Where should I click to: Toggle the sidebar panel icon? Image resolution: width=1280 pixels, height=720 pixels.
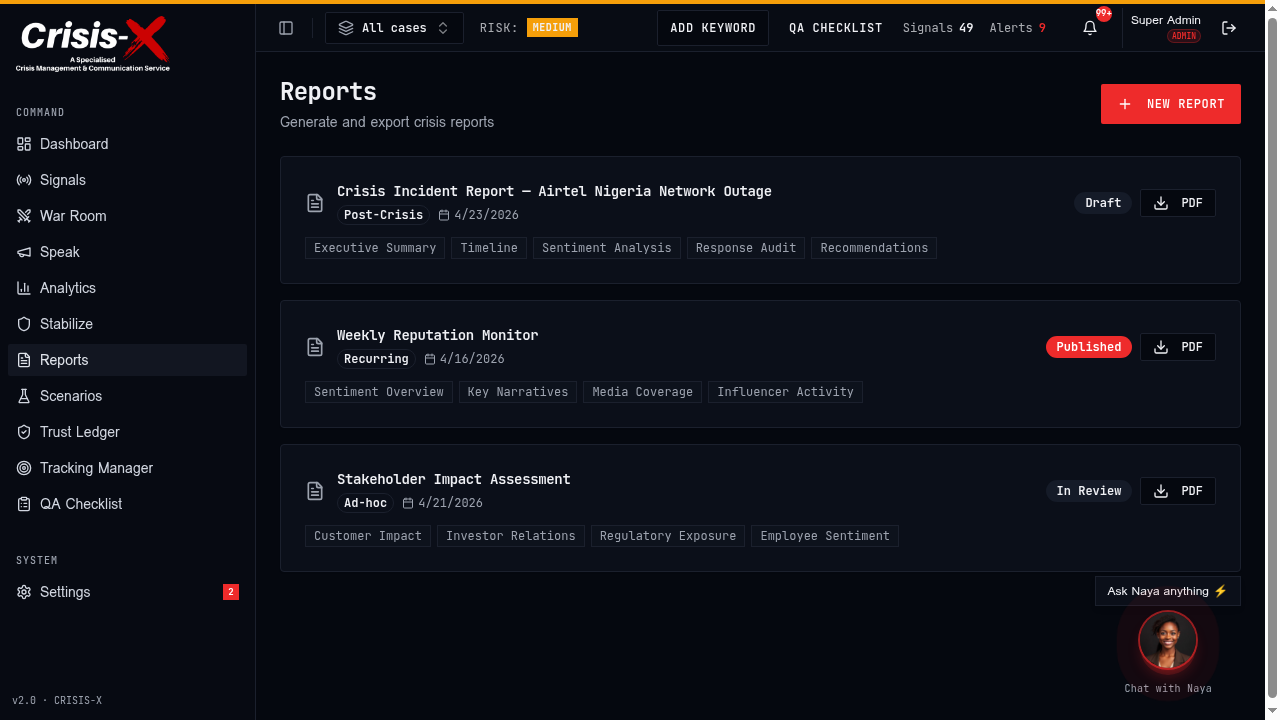(286, 28)
